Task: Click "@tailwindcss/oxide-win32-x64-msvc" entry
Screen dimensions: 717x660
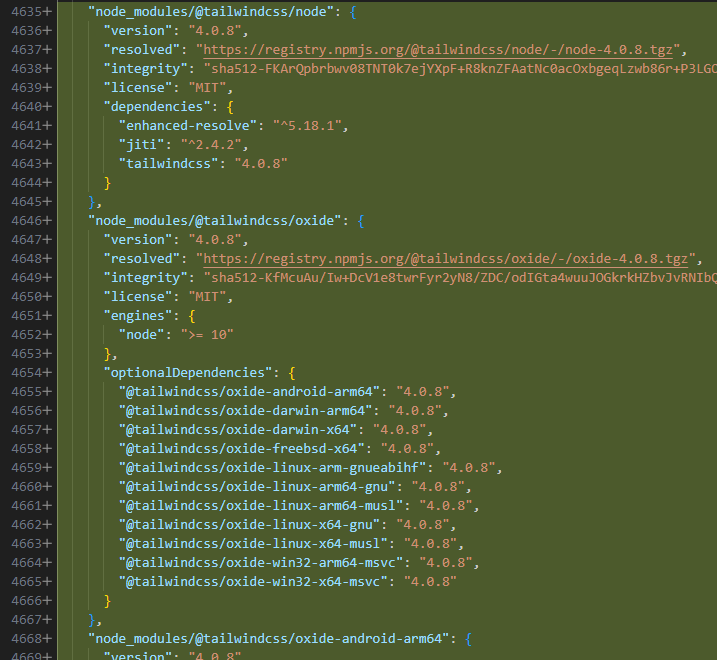Action: pyautogui.click(x=253, y=581)
